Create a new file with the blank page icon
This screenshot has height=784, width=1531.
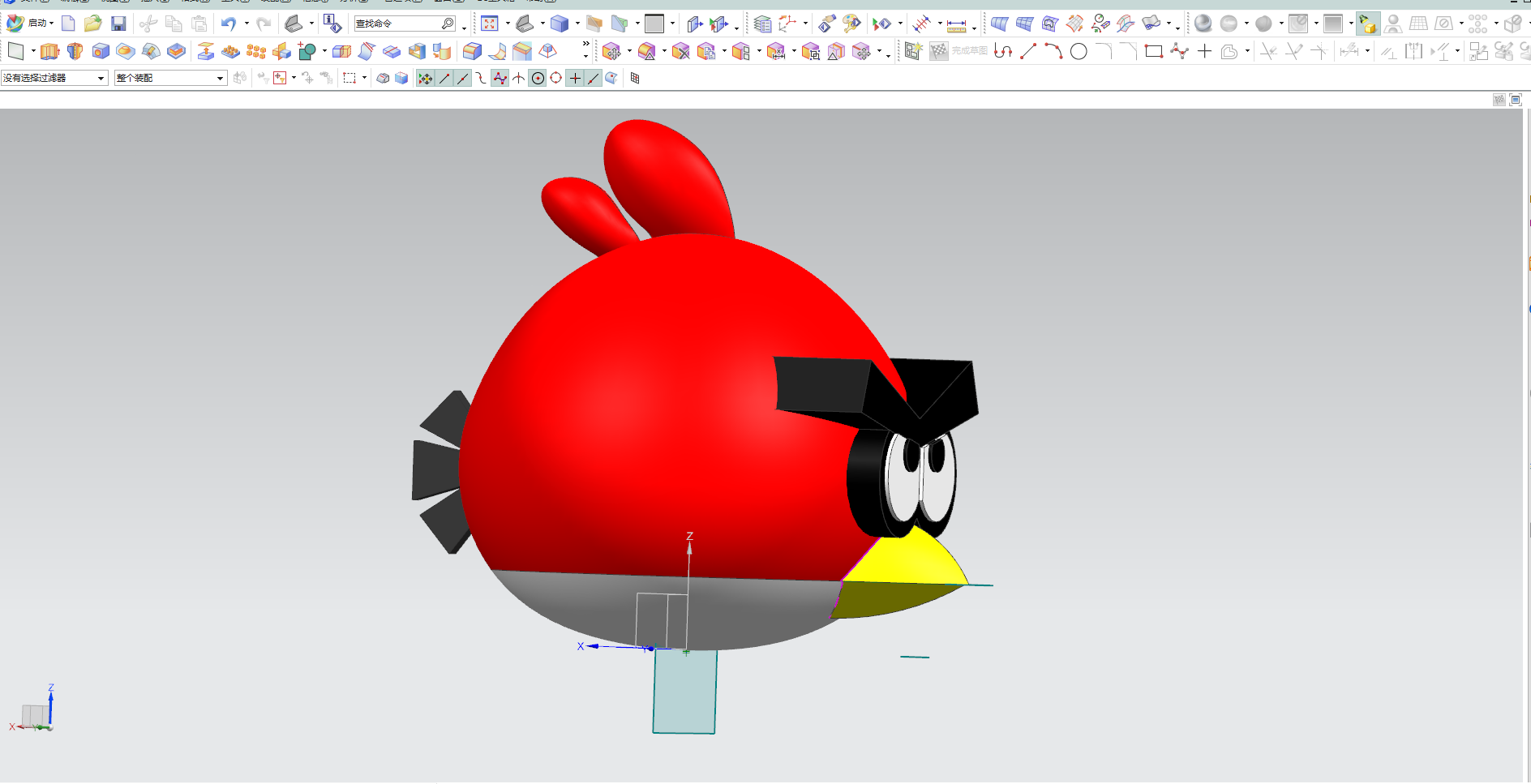click(x=68, y=24)
